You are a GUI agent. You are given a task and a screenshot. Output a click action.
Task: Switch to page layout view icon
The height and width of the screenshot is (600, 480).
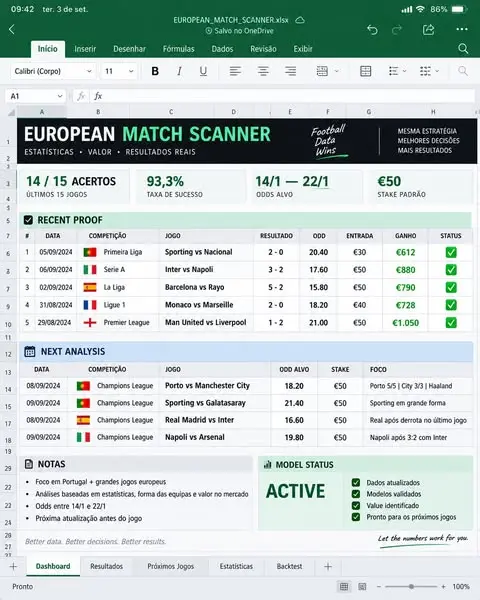(x=362, y=587)
